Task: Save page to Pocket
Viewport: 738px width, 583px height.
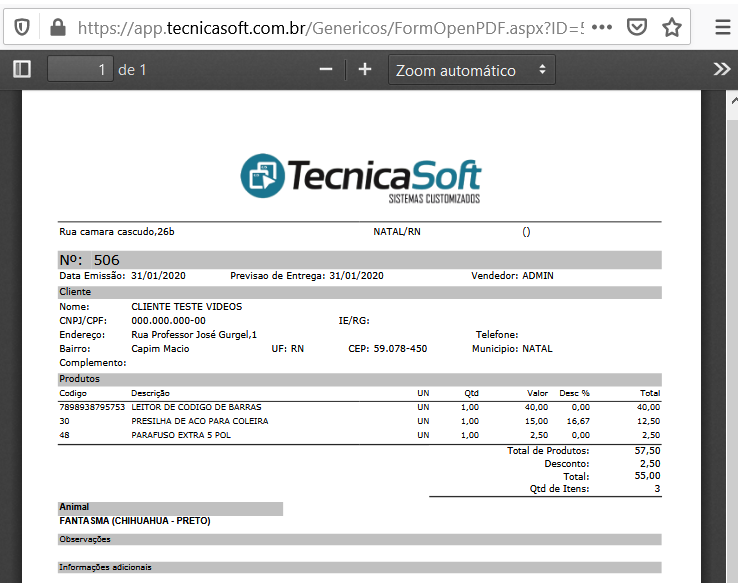Action: click(637, 27)
